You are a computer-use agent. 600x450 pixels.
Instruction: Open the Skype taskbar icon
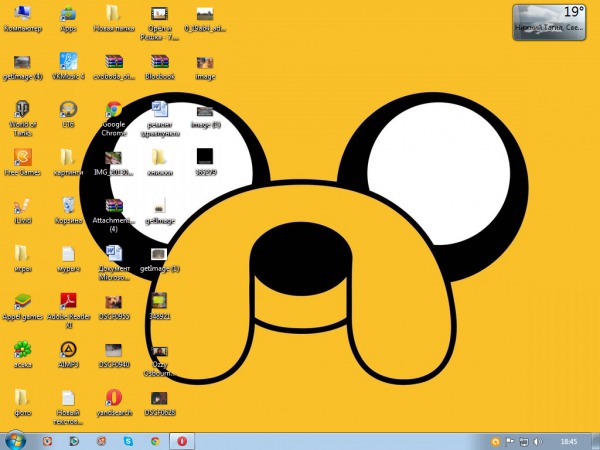128,442
